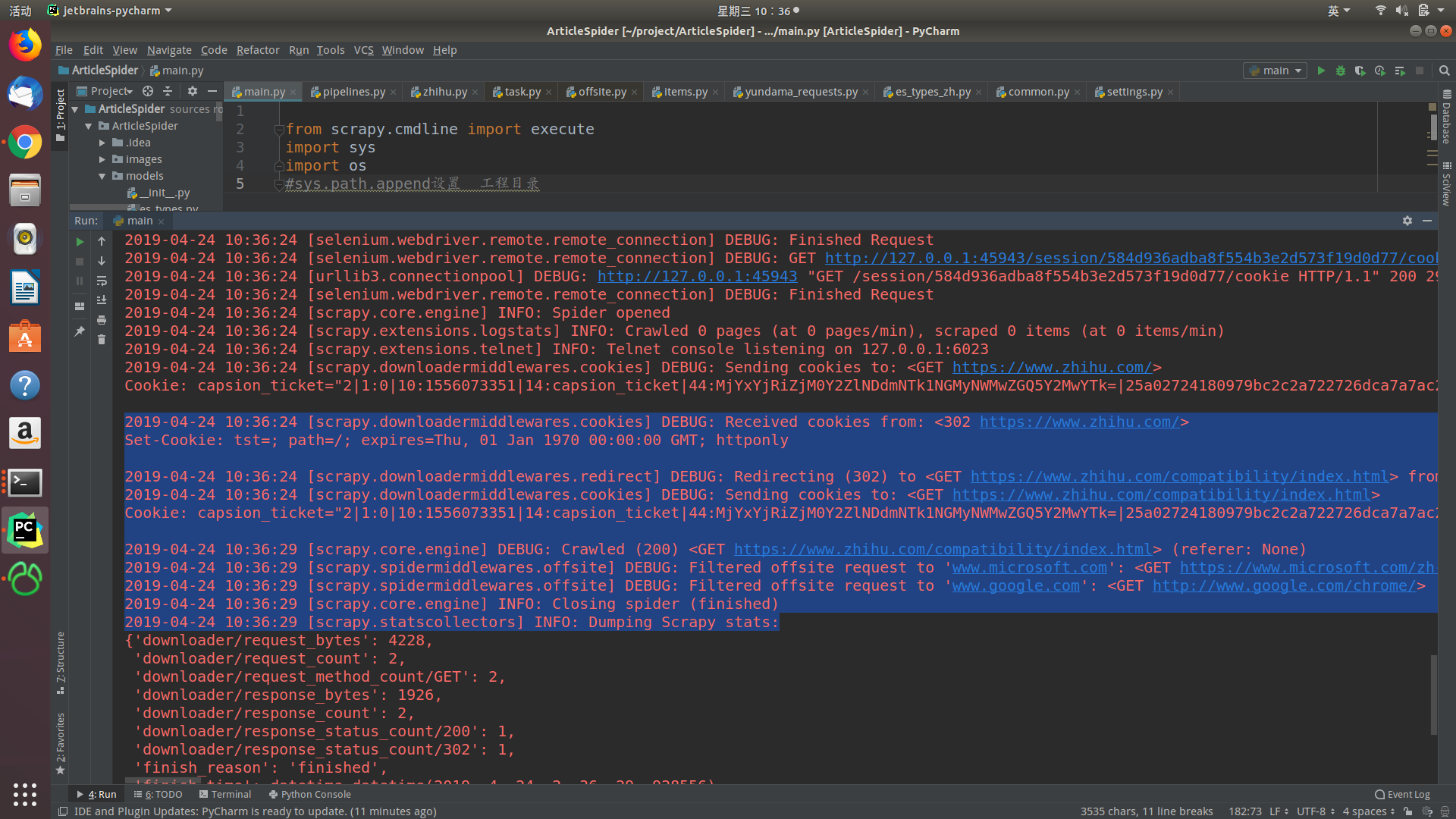Screen dimensions: 1456x819
Task: Toggle soft-wrap in console output
Action: (102, 281)
